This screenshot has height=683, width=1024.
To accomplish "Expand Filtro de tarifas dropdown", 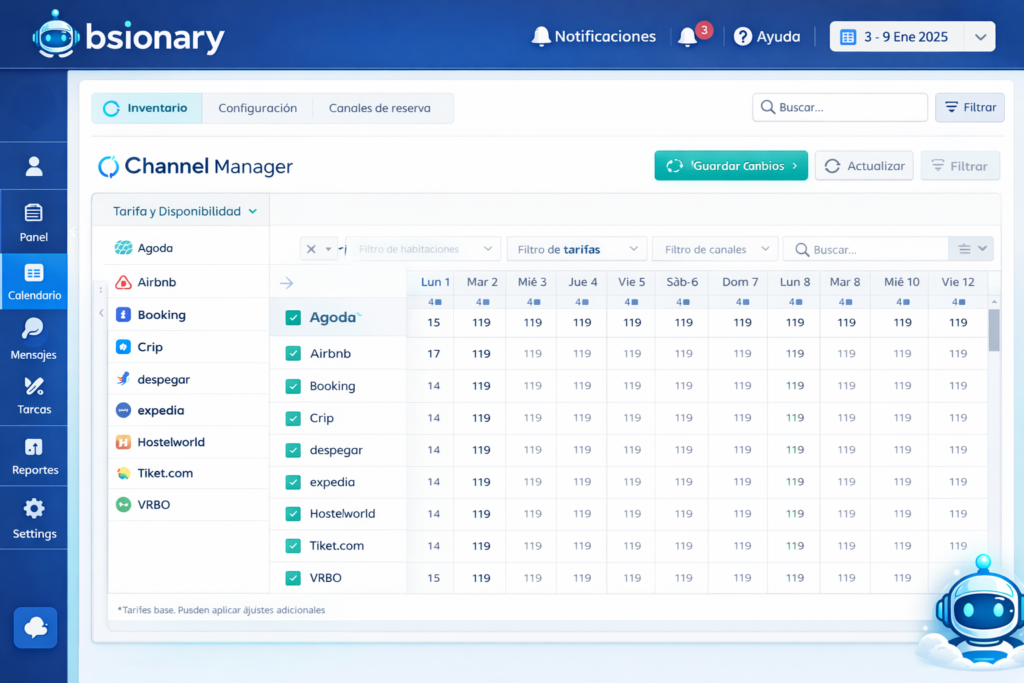I will coord(576,249).
